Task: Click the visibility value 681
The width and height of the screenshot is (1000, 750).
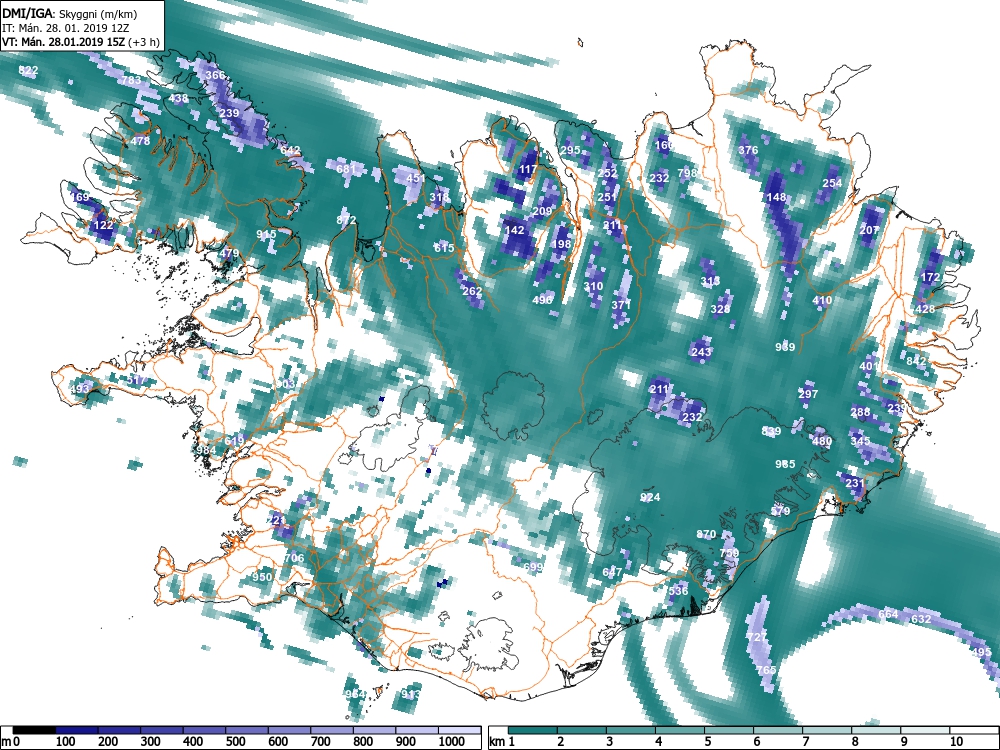Action: 346,169
